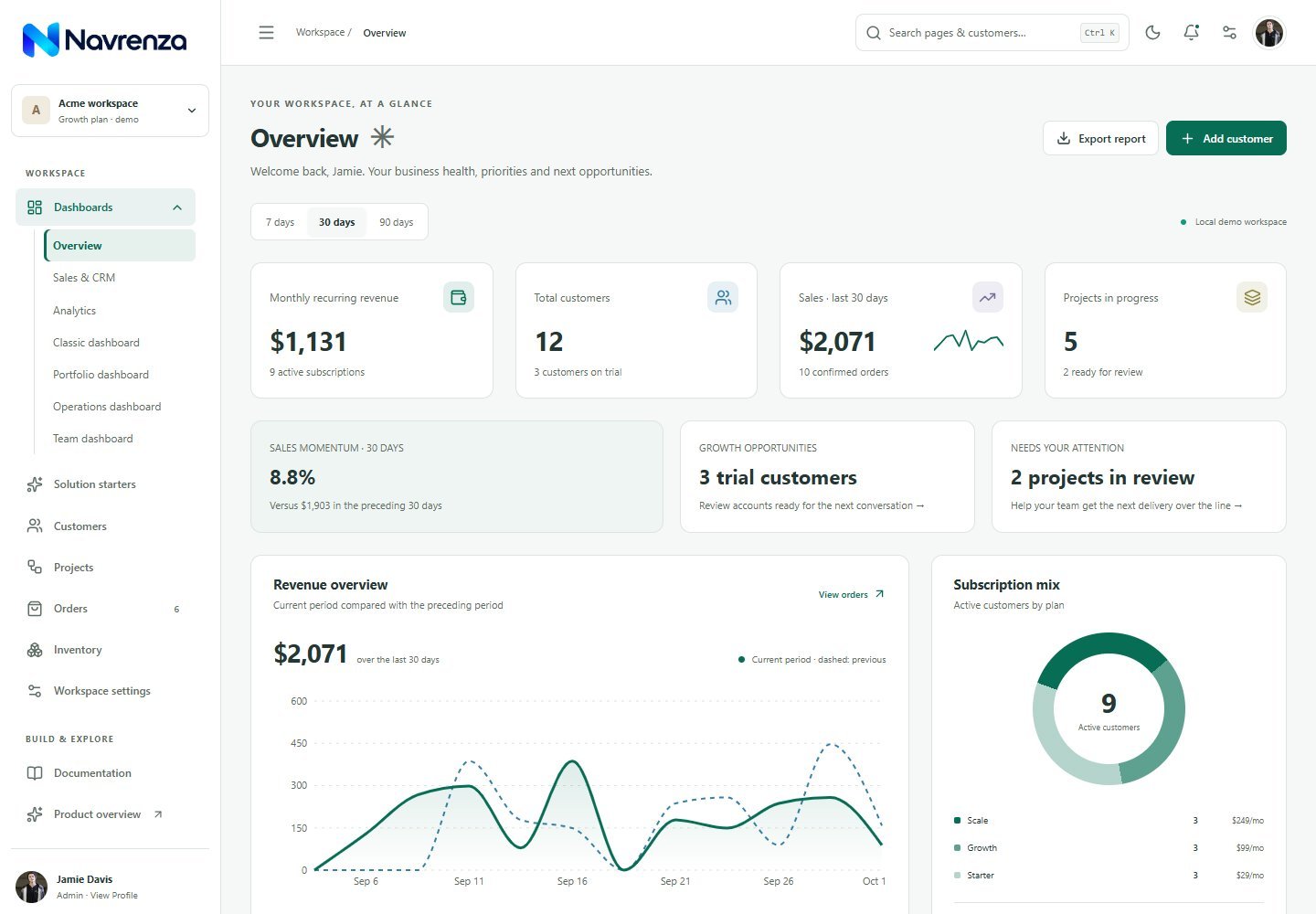Open Operations dashboard
Image resolution: width=1316 pixels, height=914 pixels.
120,407
